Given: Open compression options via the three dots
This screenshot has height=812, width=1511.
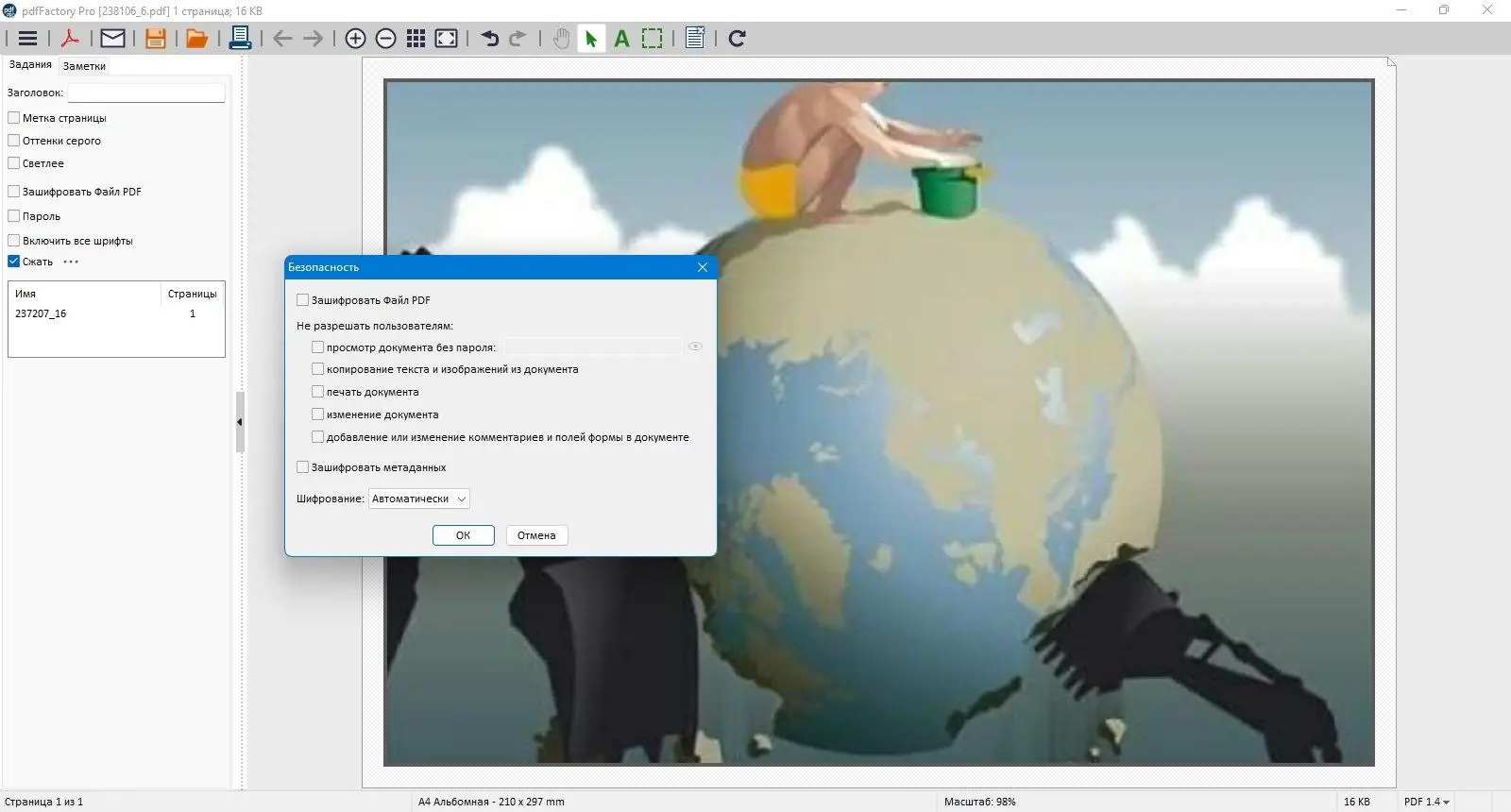Looking at the screenshot, I should [71, 262].
